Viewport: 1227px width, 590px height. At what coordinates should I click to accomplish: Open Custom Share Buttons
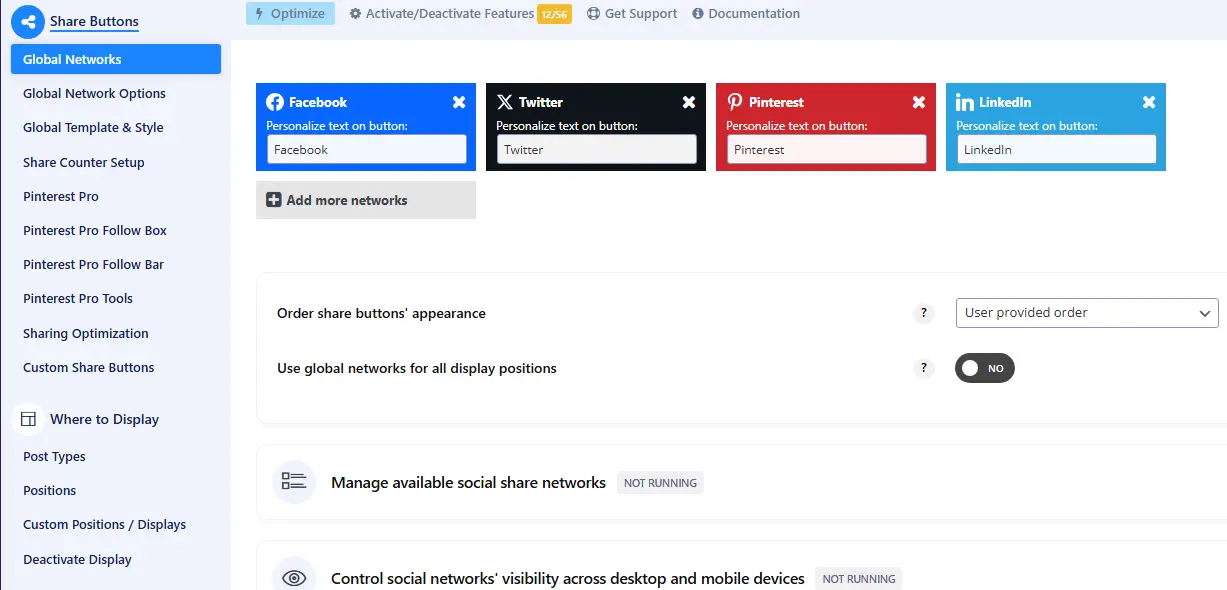(89, 367)
